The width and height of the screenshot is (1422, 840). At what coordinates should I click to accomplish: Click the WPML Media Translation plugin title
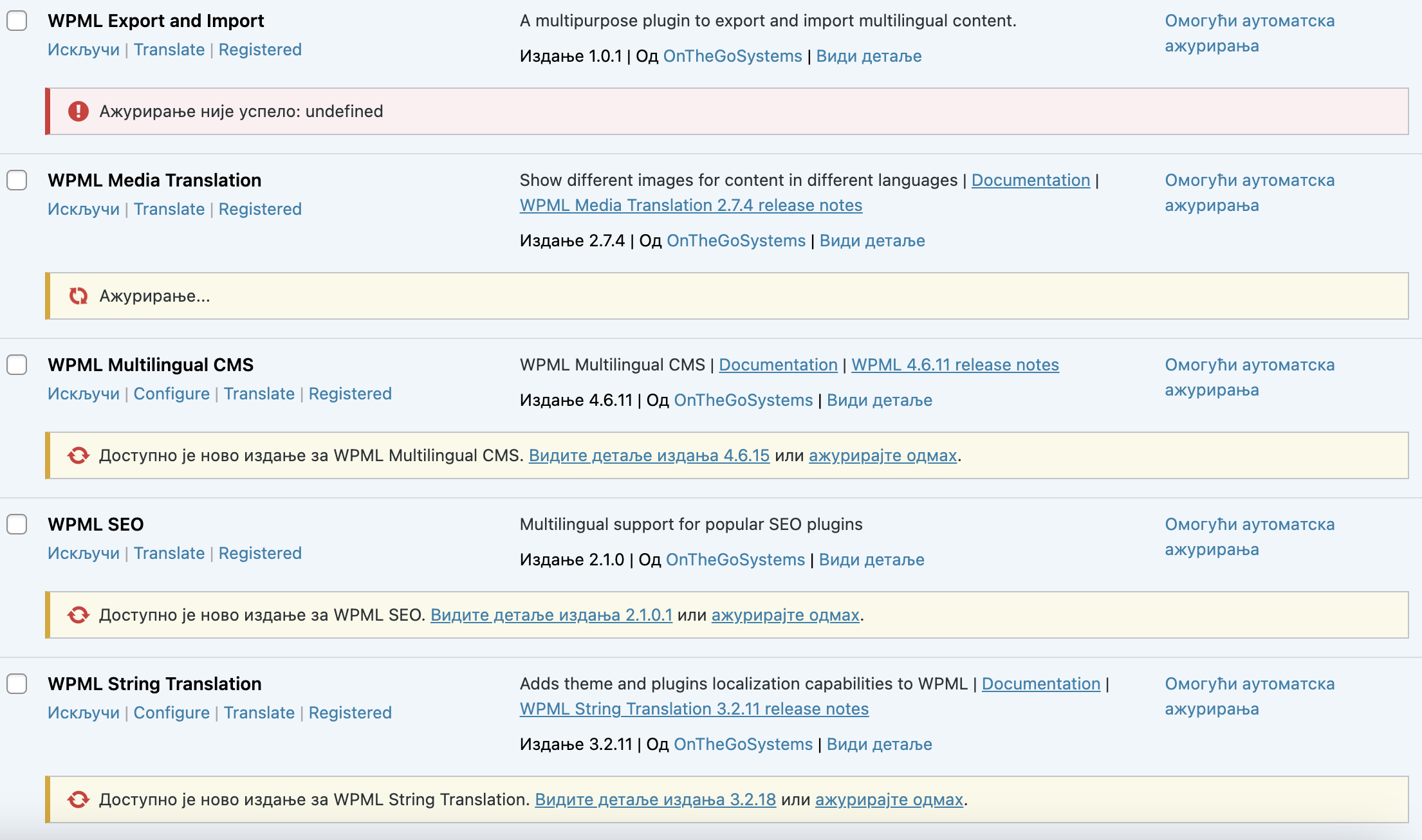154,180
